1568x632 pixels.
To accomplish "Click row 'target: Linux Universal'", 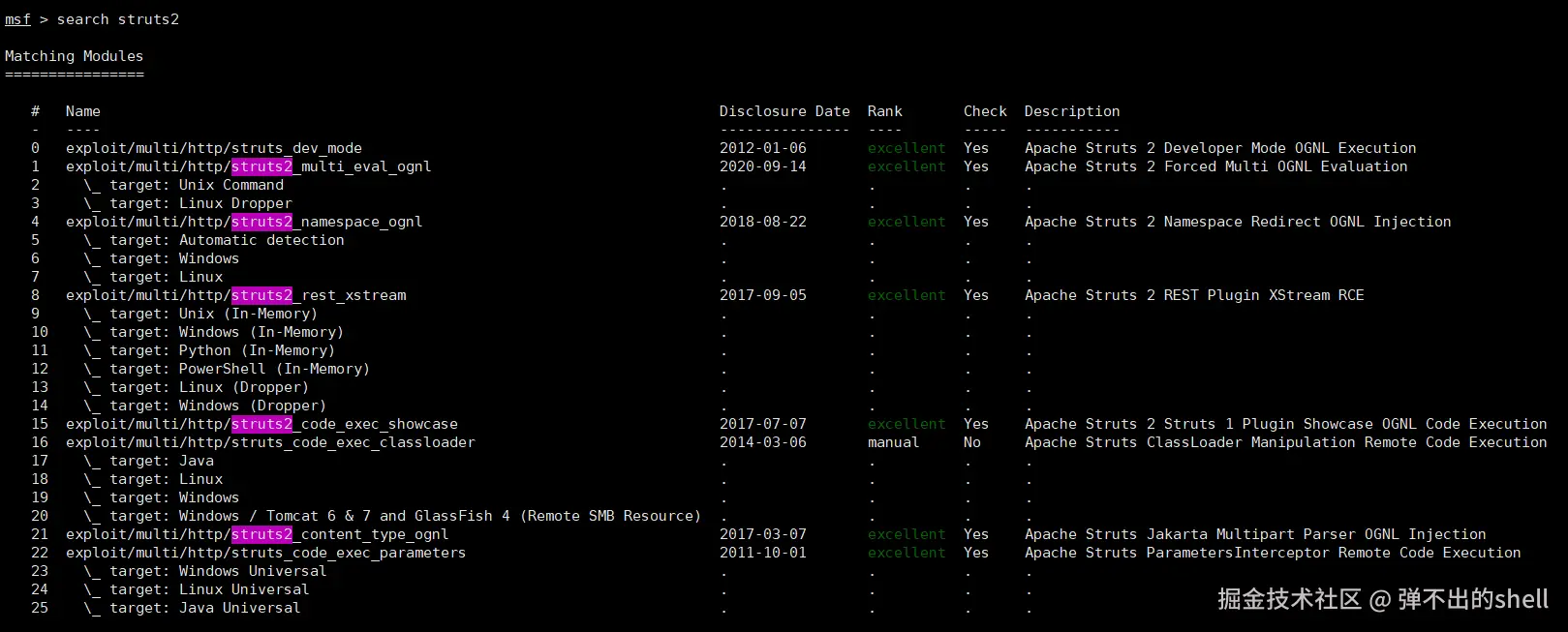I will coord(197,589).
